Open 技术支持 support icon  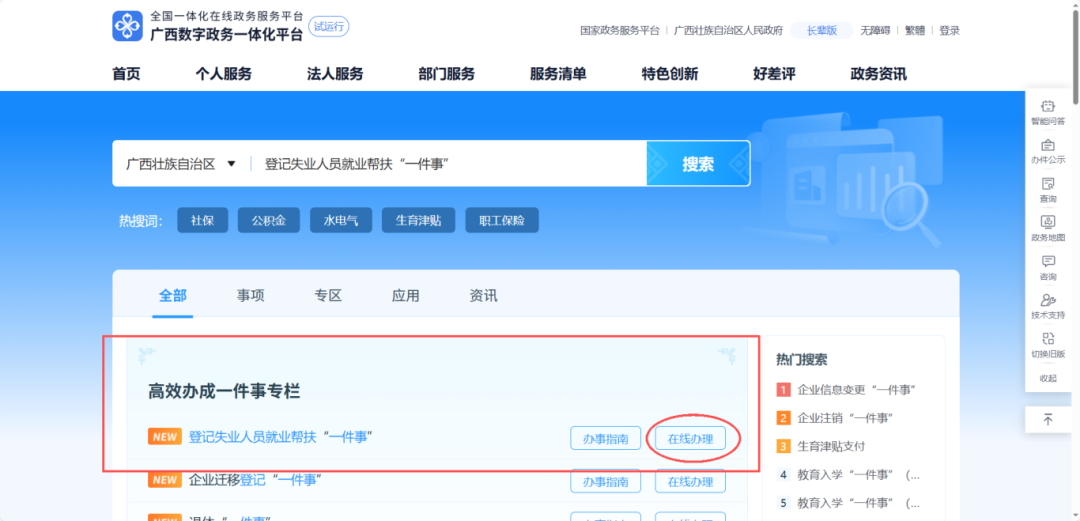[1047, 300]
